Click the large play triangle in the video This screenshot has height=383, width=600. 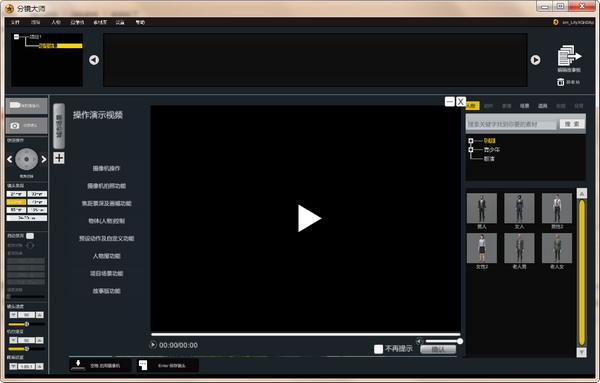pyautogui.click(x=309, y=218)
